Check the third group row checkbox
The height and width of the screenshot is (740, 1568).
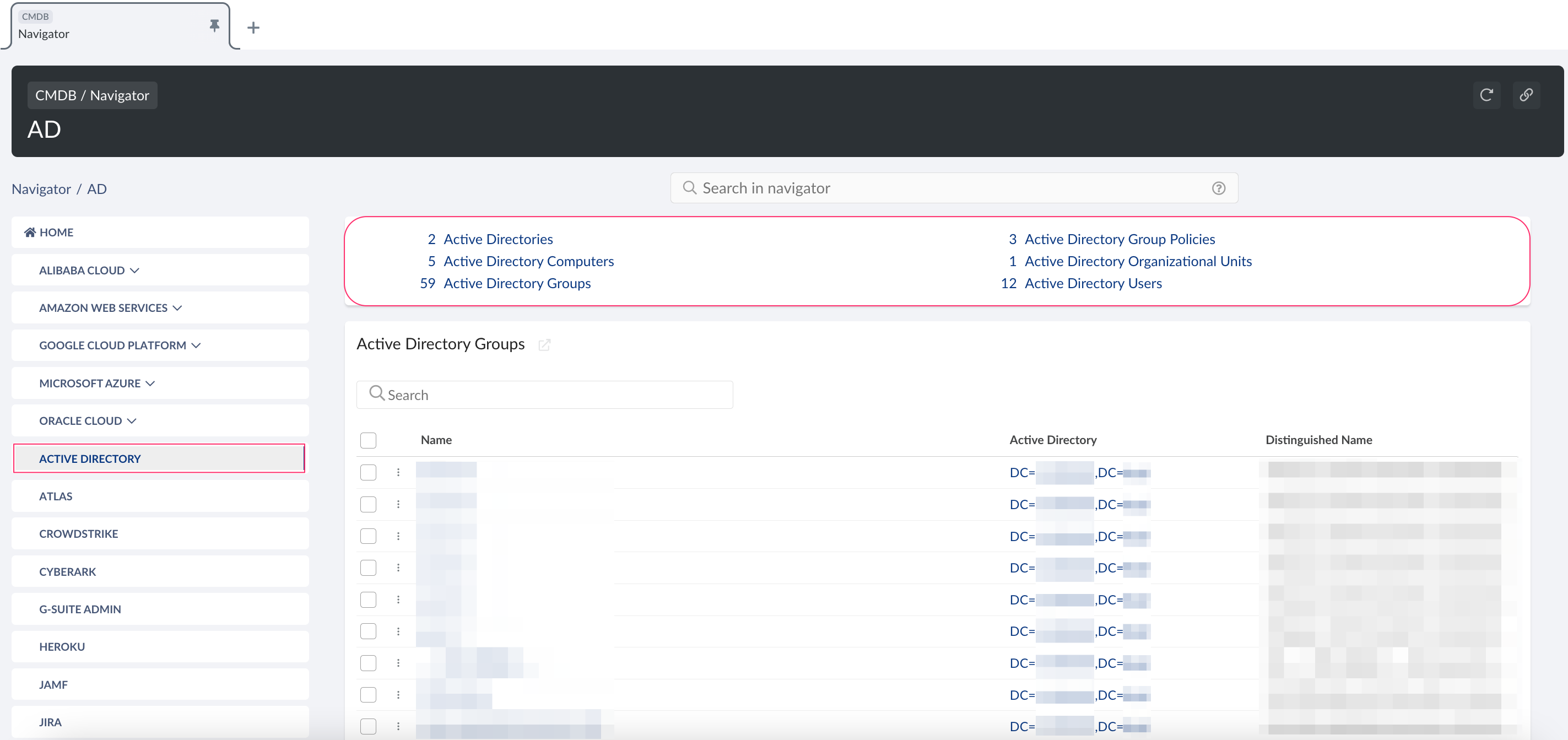click(x=368, y=536)
